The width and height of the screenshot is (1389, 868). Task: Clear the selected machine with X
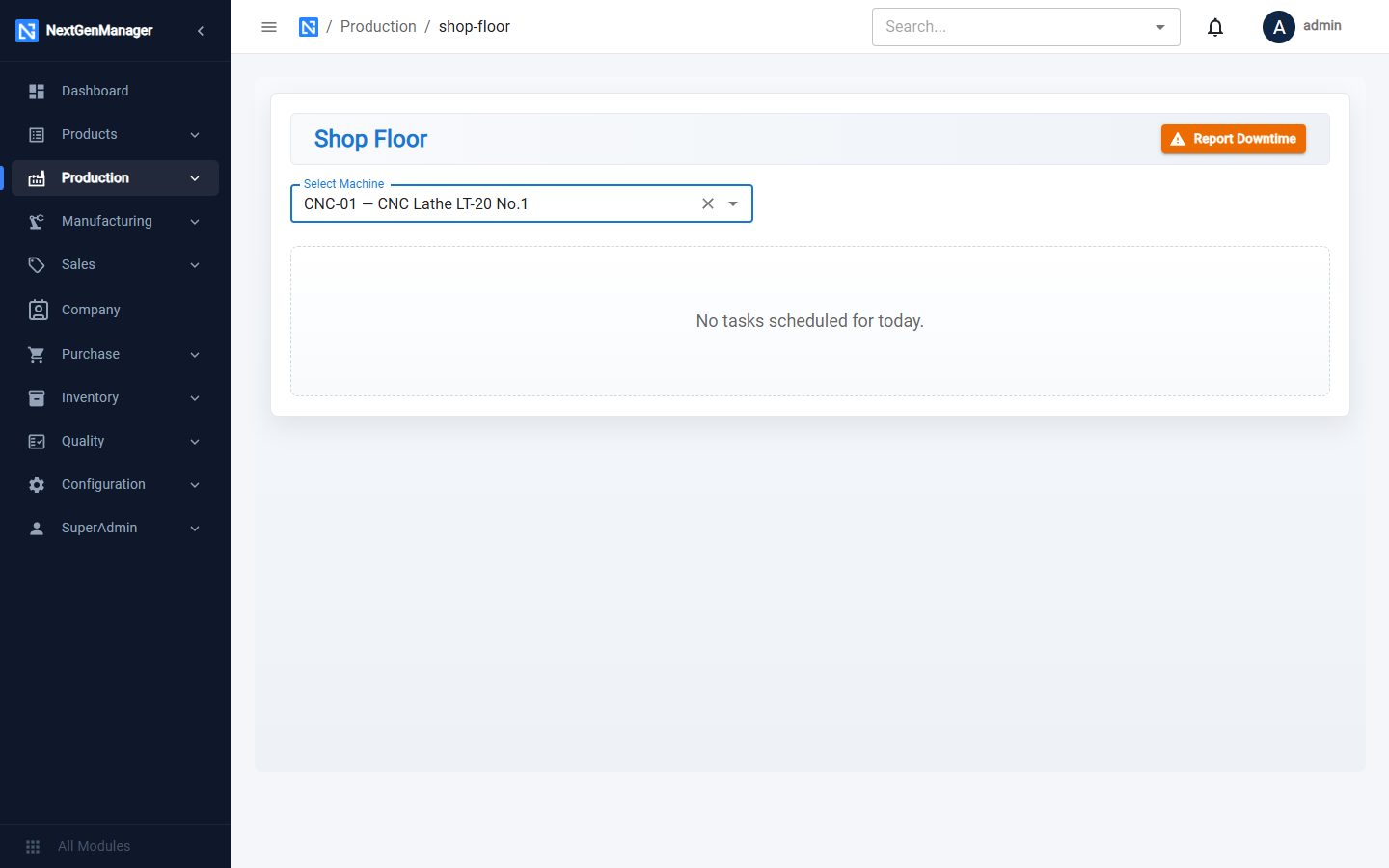[708, 203]
